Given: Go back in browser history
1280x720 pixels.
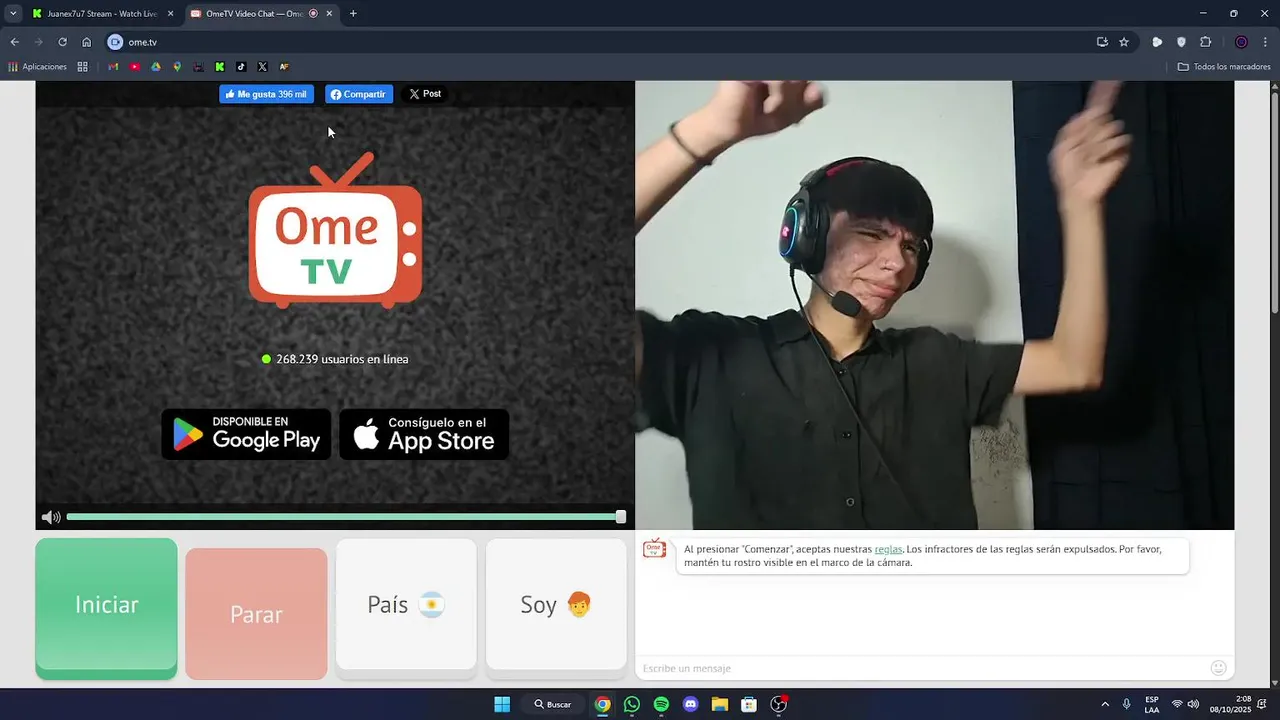Looking at the screenshot, I should (15, 42).
